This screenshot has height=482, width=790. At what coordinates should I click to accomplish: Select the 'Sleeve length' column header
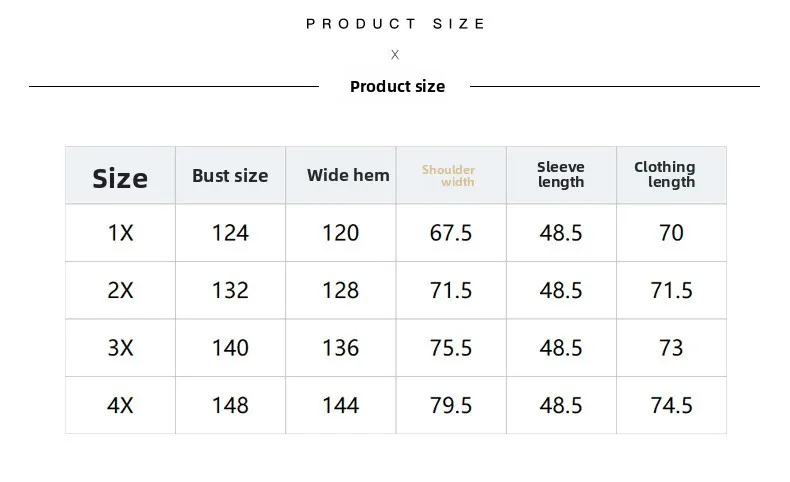561,175
